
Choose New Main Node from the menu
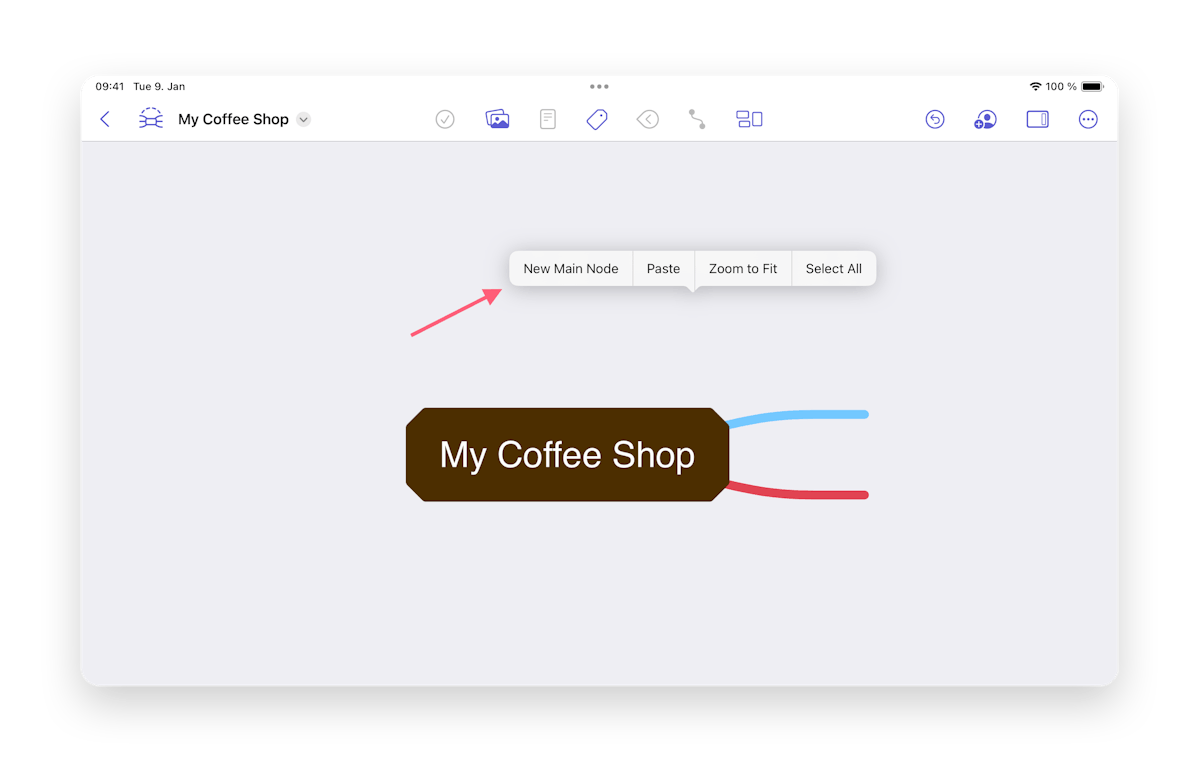[x=571, y=268]
